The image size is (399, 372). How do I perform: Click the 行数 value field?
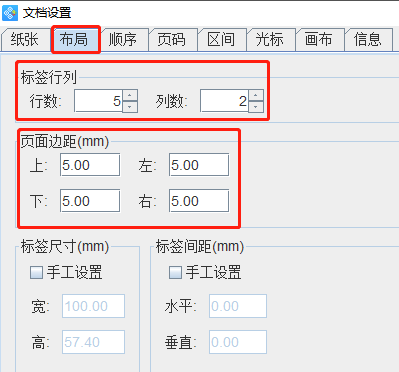(99, 101)
